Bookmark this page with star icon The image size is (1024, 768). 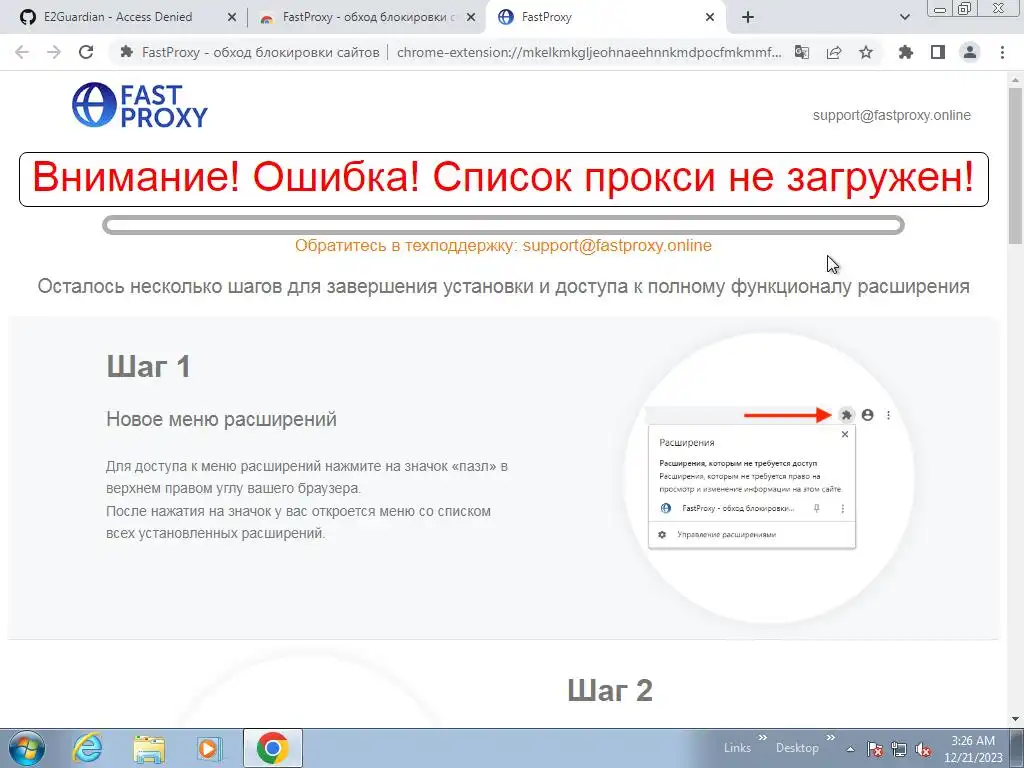tap(866, 52)
